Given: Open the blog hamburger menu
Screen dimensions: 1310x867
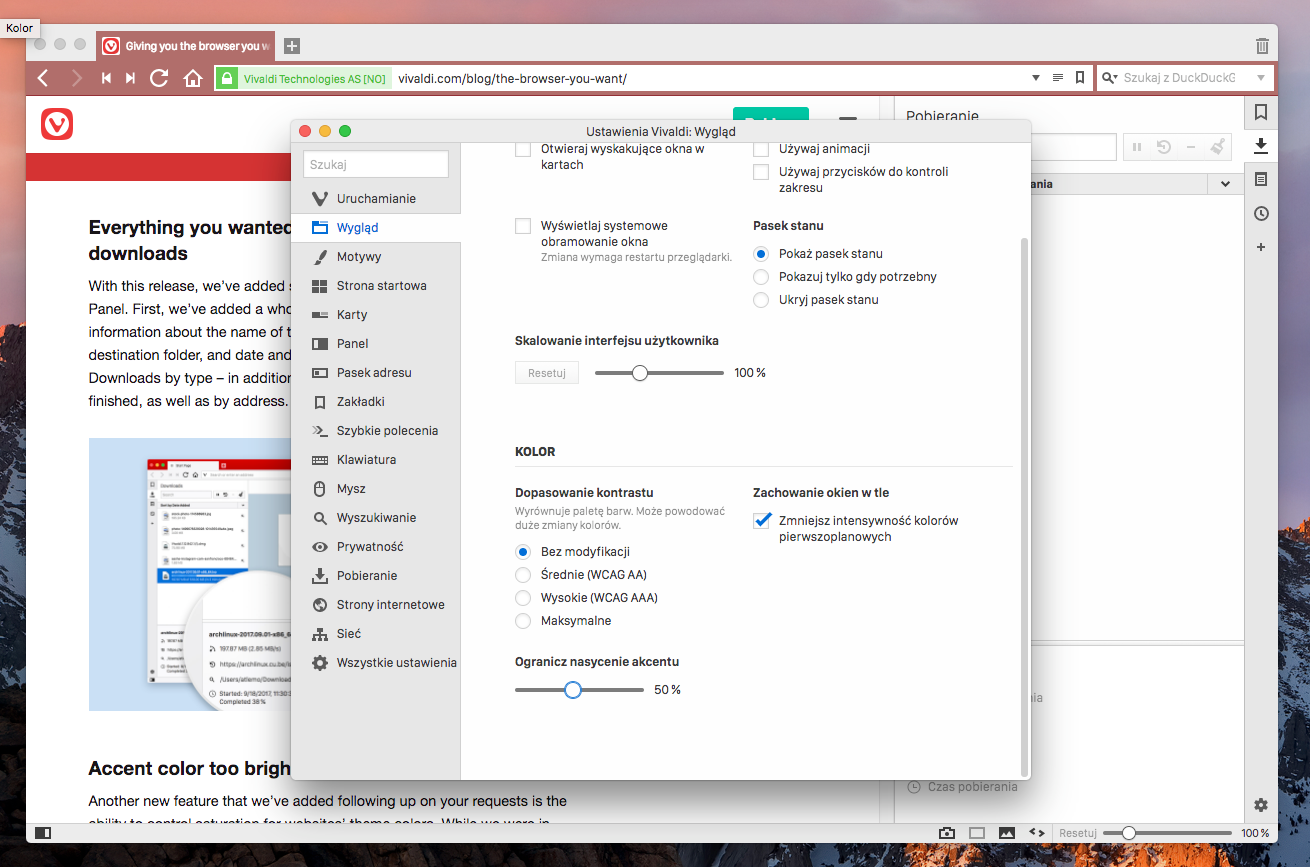Looking at the screenshot, I should point(848,116).
